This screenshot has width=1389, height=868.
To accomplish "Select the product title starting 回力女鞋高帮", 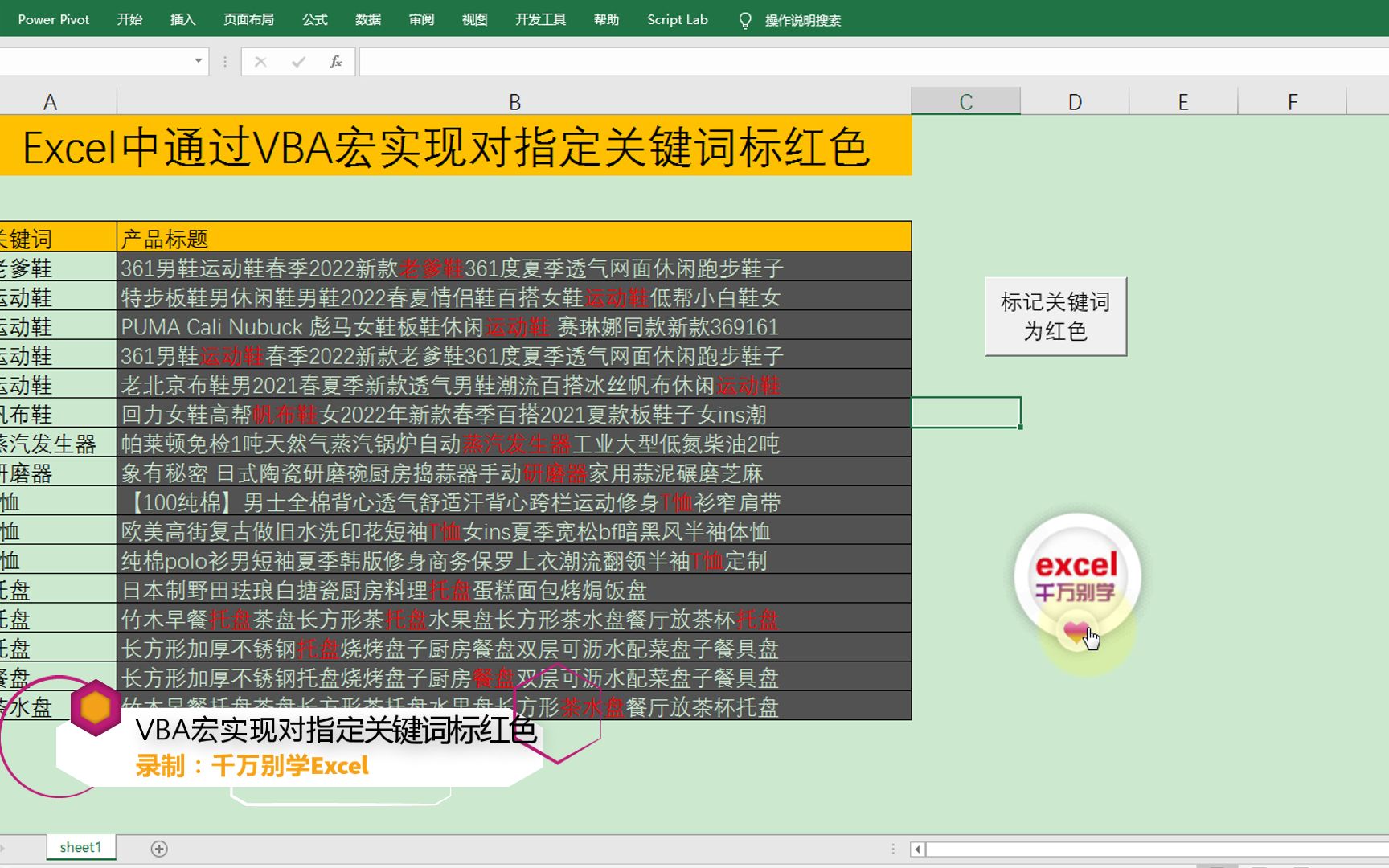I will [x=514, y=414].
